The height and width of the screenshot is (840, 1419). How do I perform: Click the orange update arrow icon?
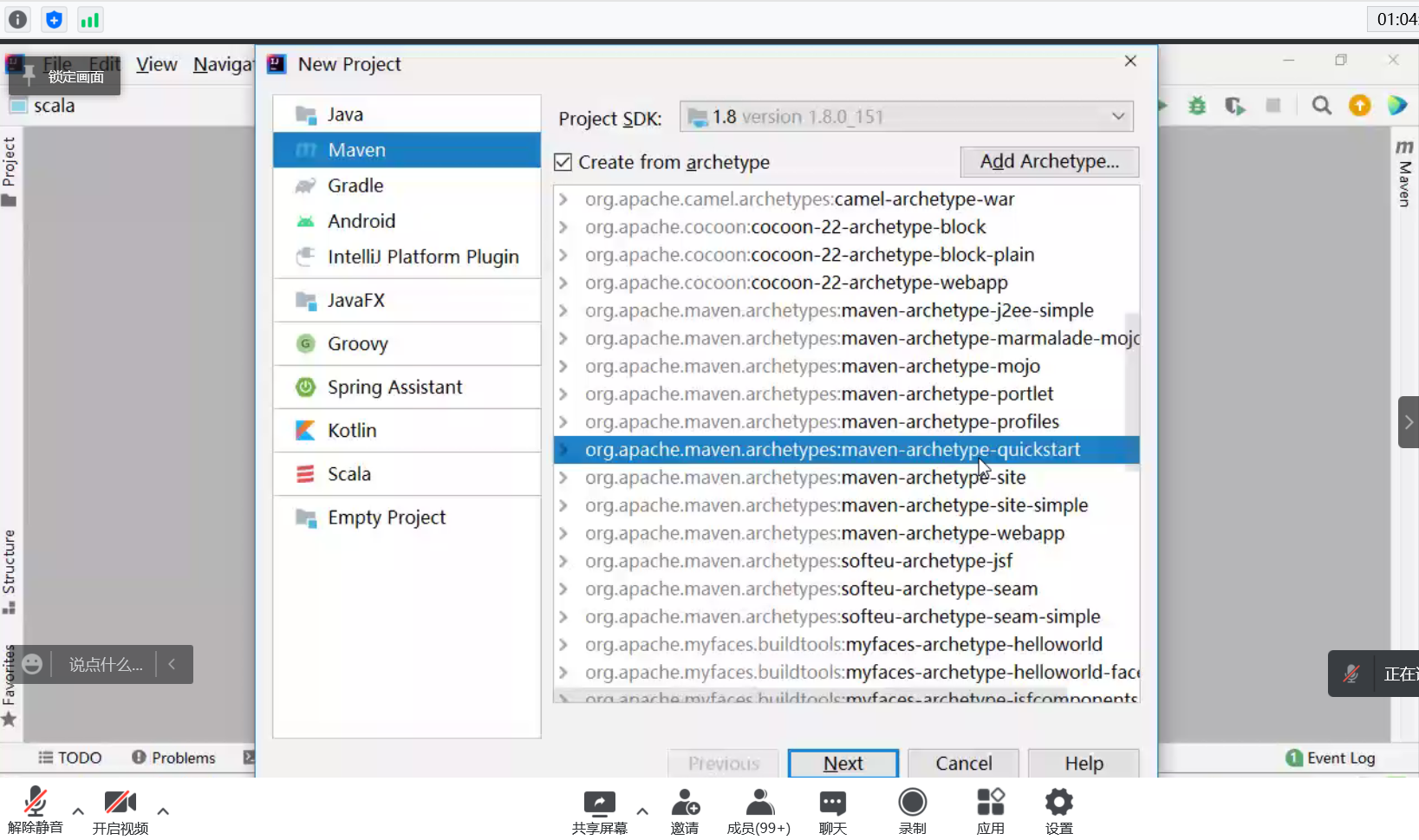point(1359,106)
